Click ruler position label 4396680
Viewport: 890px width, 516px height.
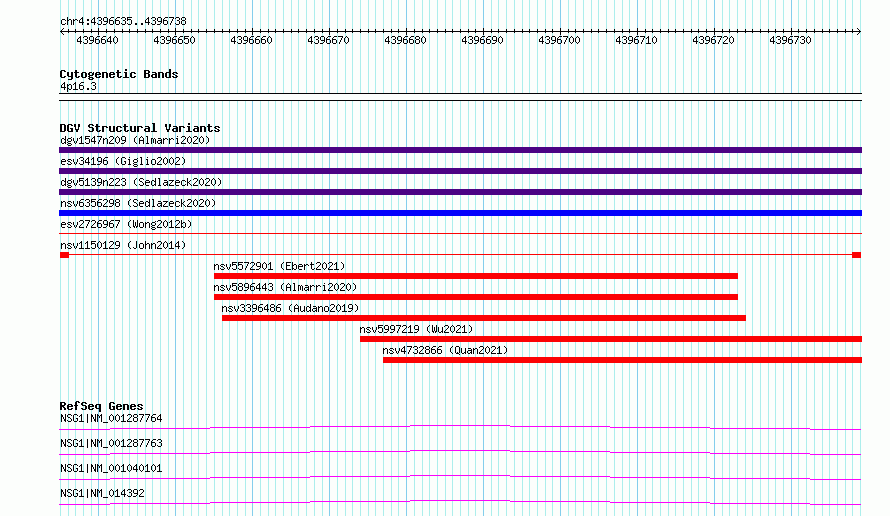405,40
